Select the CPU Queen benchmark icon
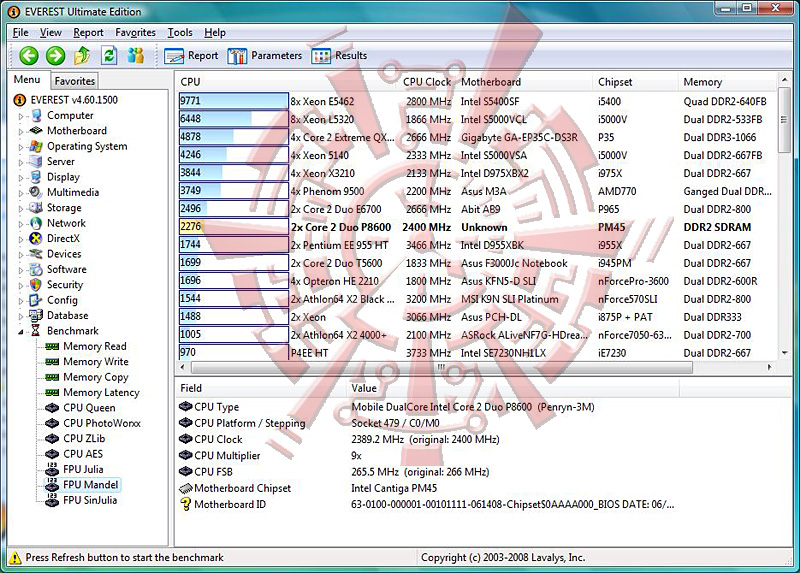 tap(52, 408)
